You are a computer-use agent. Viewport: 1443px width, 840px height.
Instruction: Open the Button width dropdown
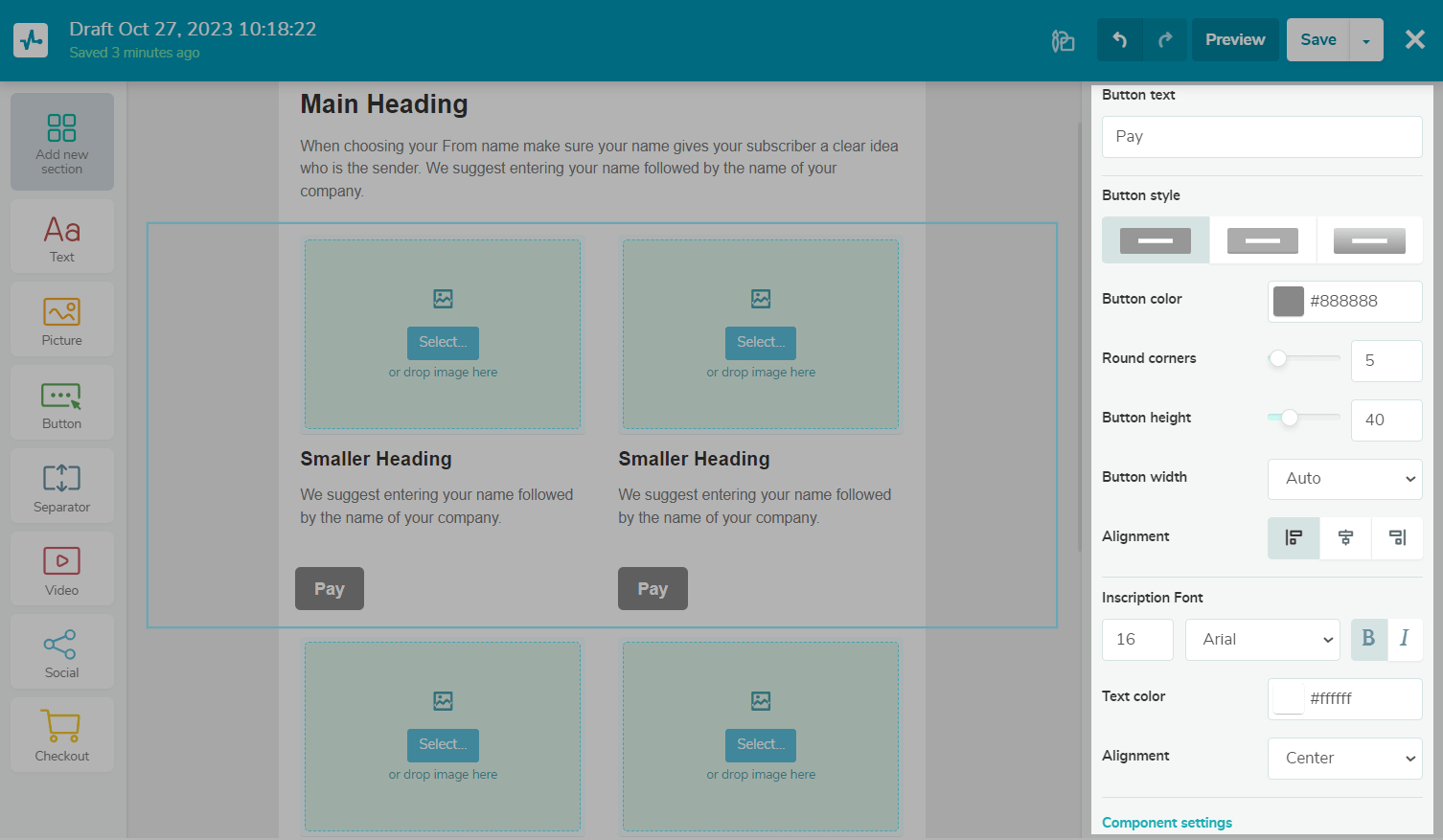(x=1344, y=479)
